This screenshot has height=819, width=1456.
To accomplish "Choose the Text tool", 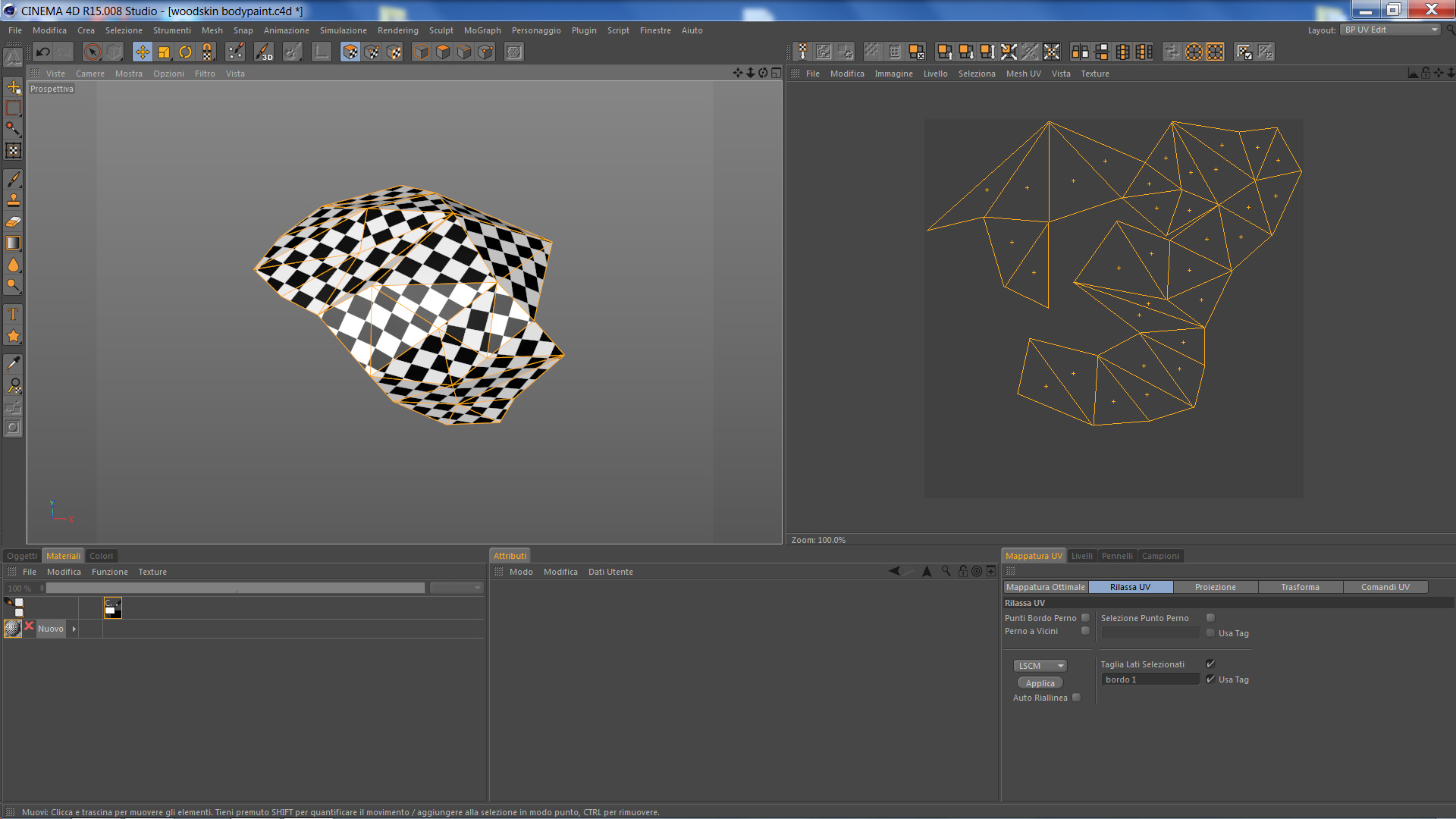I will [14, 314].
